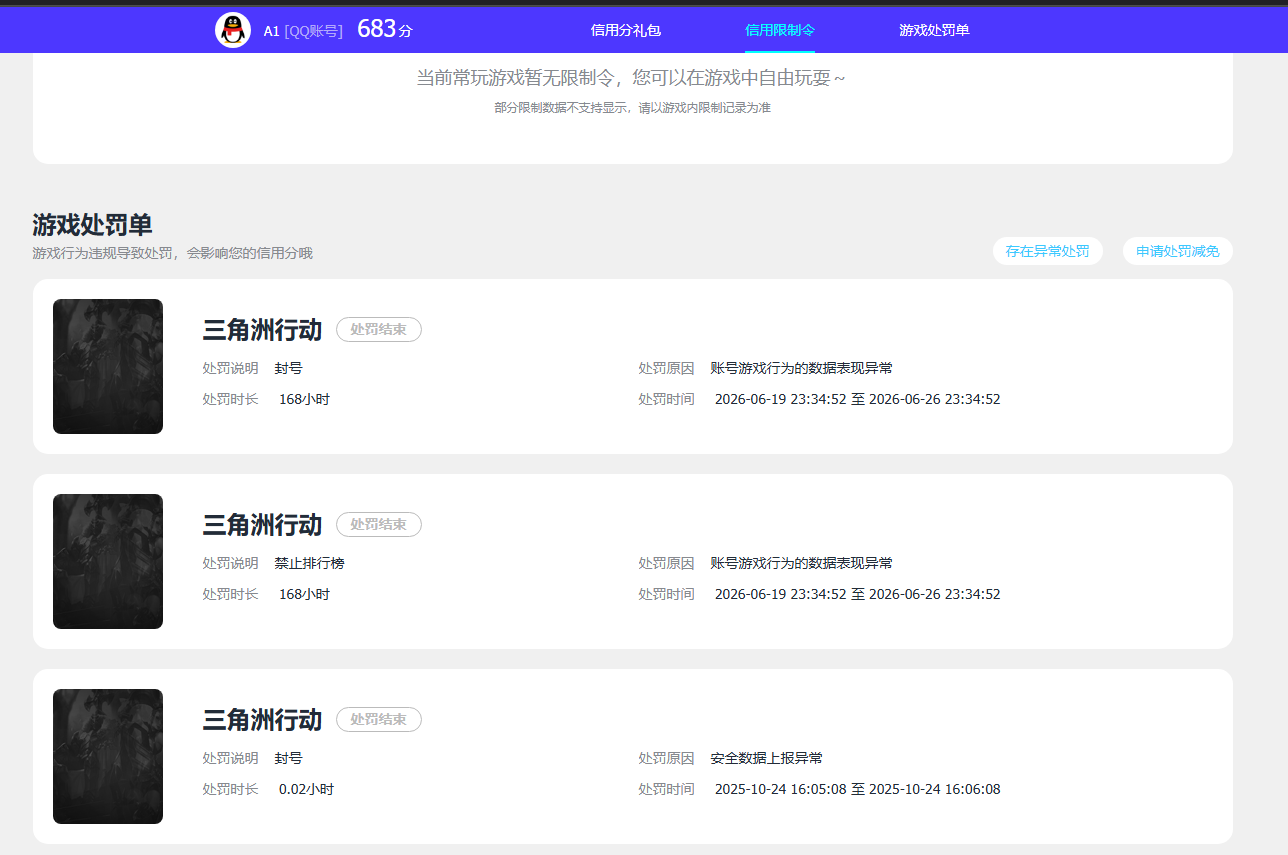
Task: Click 168小时 duration in the 封号 card
Action: (x=304, y=400)
